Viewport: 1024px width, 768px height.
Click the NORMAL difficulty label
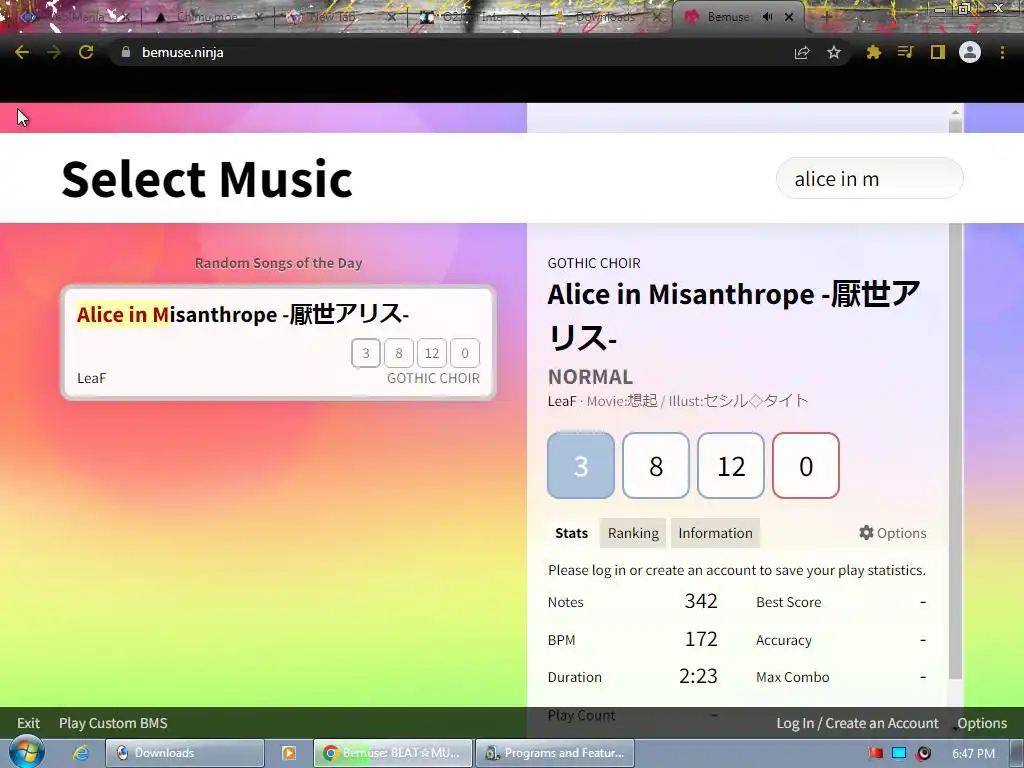coord(590,377)
